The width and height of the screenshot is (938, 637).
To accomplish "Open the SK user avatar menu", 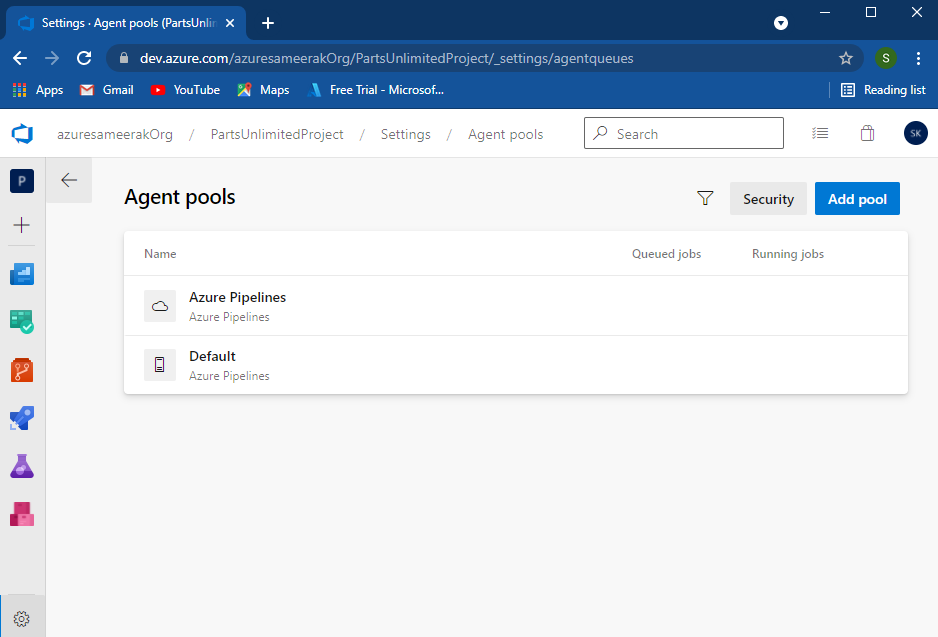I will tap(915, 132).
